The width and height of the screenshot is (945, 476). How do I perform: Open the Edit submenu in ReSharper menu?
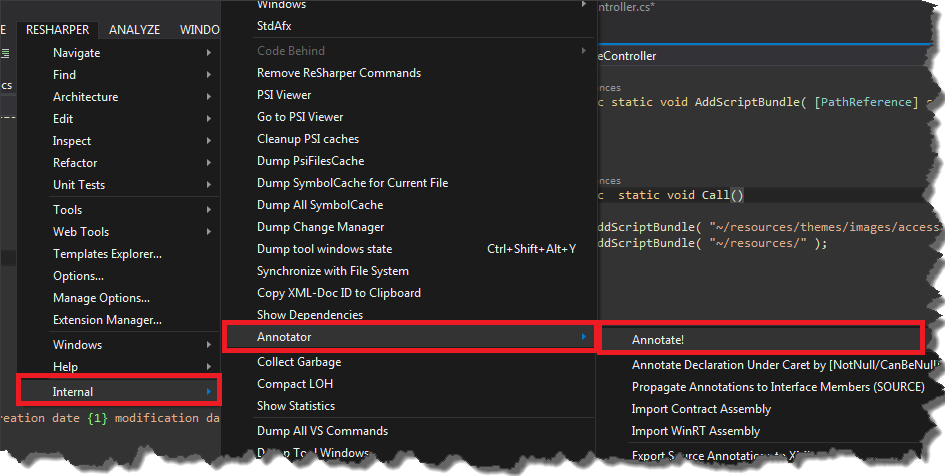tap(118, 119)
